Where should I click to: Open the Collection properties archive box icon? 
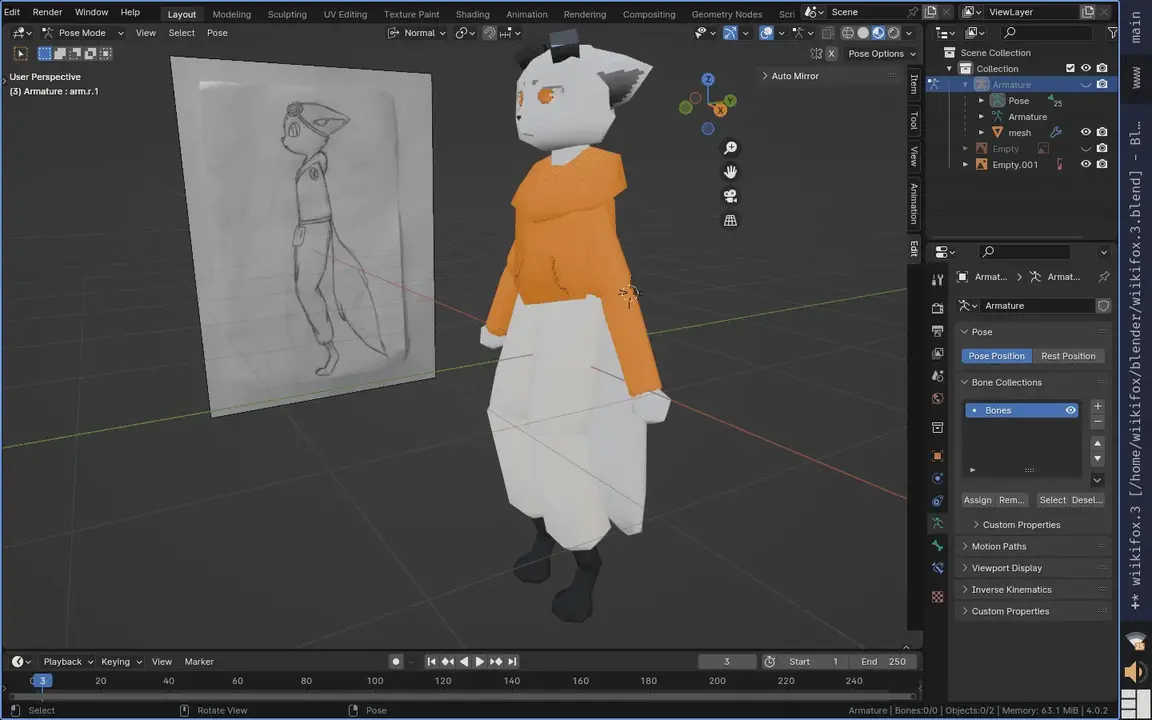(x=937, y=428)
